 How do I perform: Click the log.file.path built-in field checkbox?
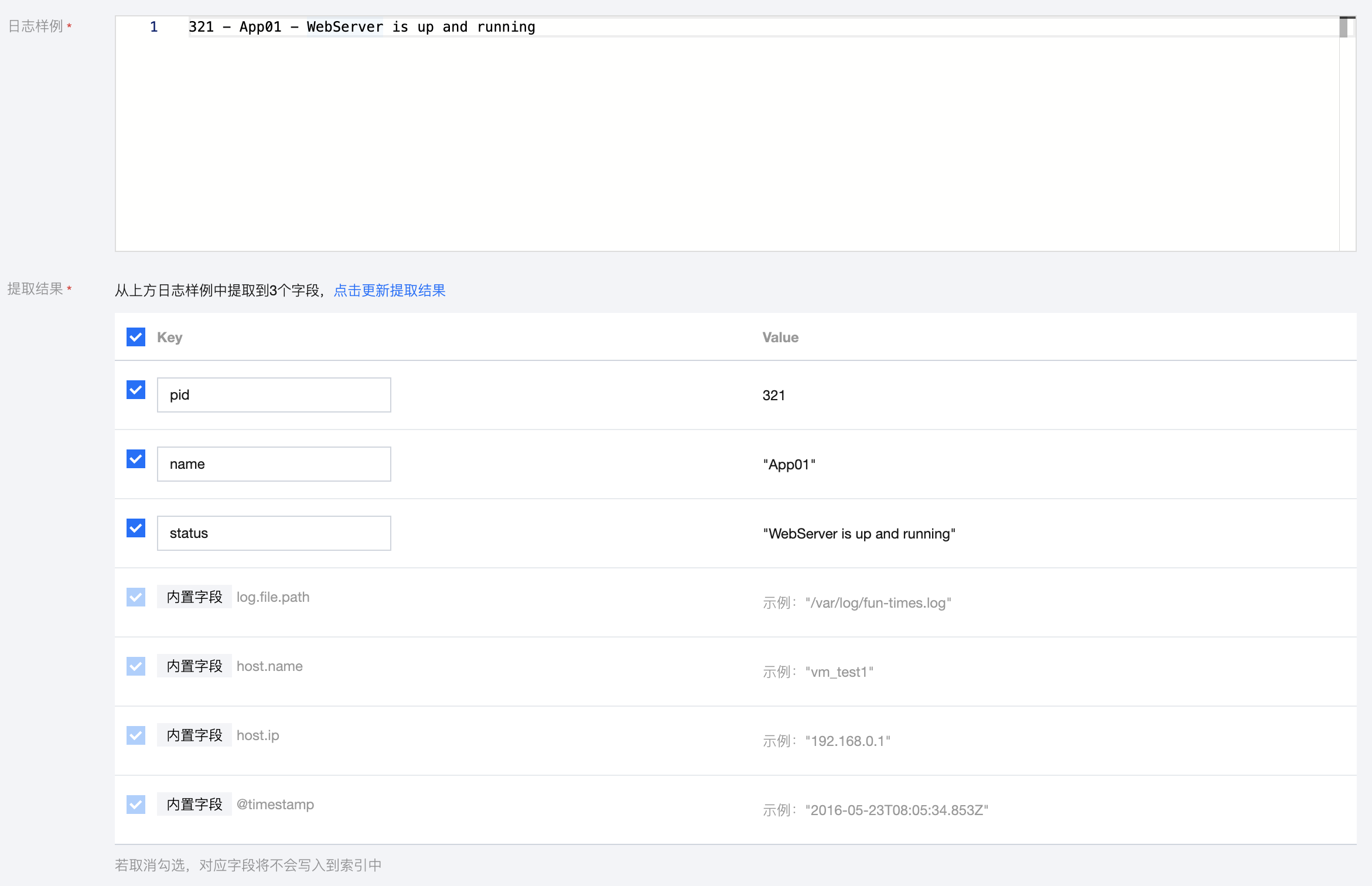(x=136, y=597)
